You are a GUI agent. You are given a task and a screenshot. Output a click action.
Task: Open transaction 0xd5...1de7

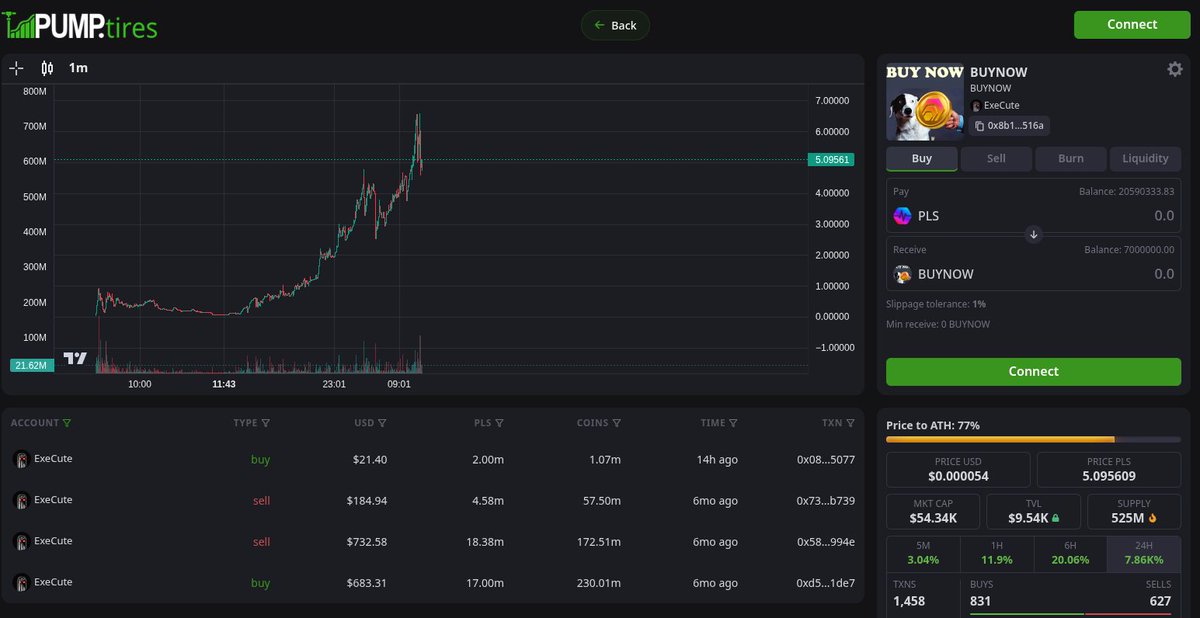[826, 583]
